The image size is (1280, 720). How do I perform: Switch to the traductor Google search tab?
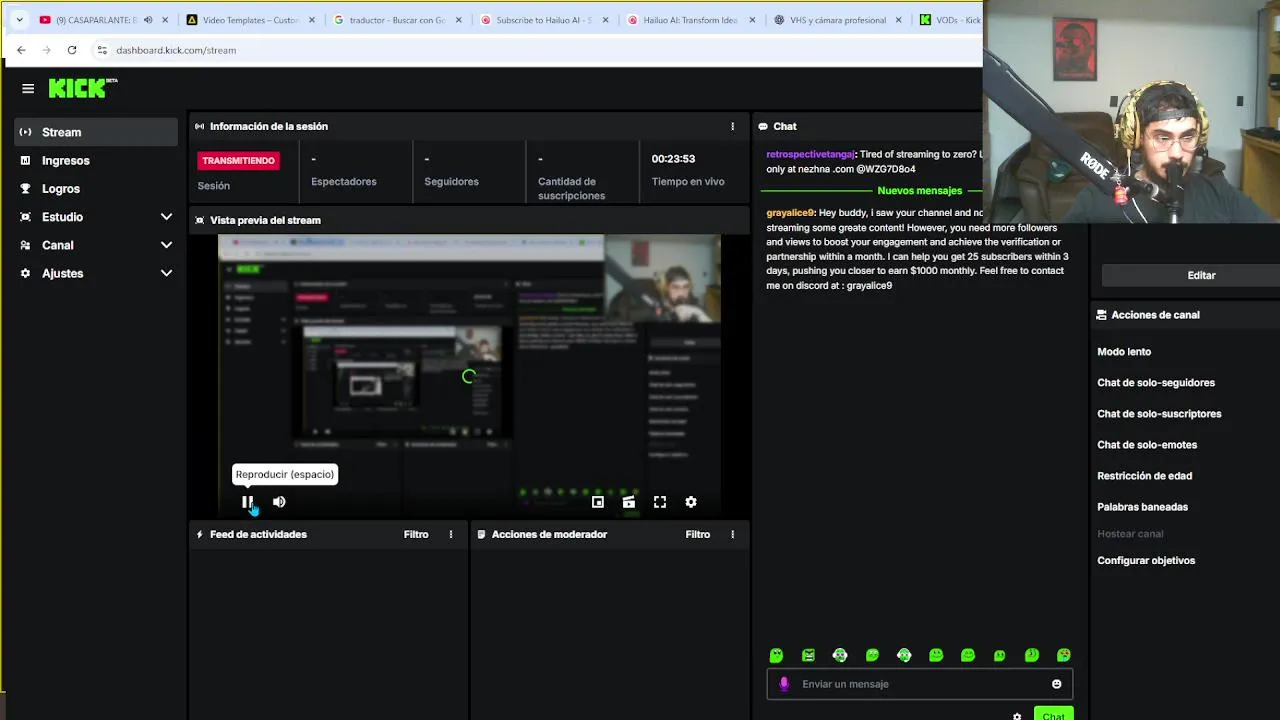tap(396, 20)
